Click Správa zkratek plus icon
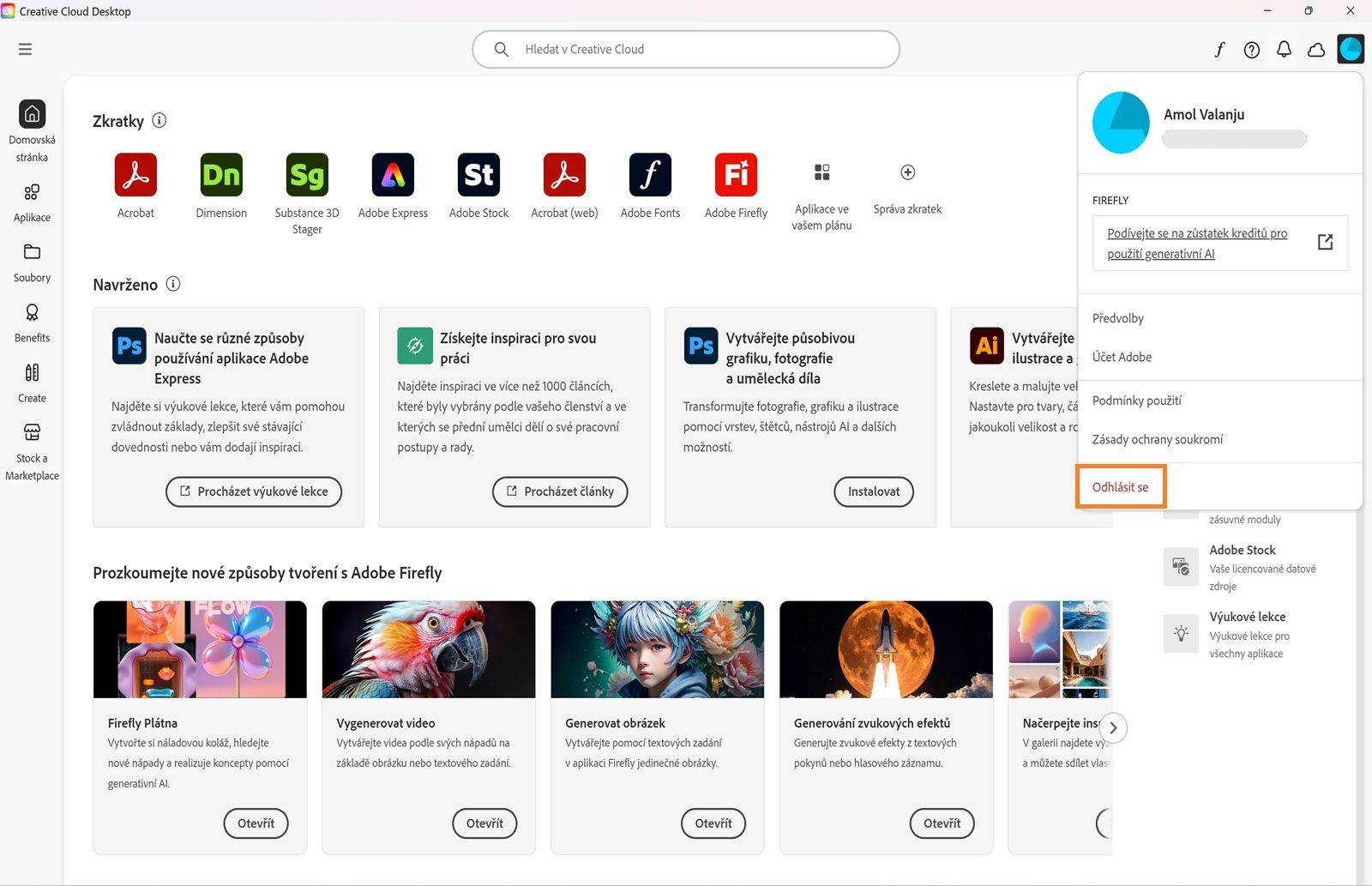Viewport: 1372px width, 886px height. point(907,172)
